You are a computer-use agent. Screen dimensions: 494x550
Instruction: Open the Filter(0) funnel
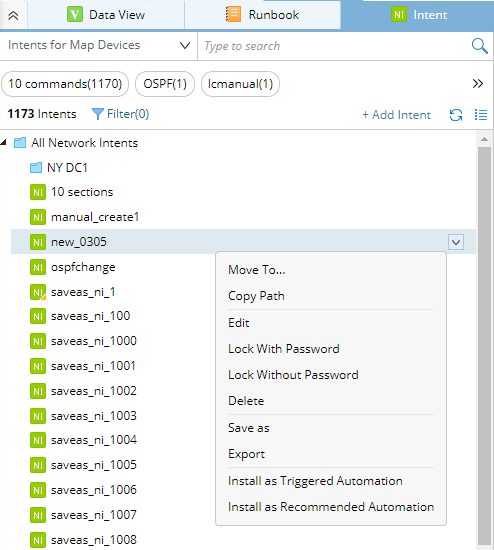click(120, 114)
